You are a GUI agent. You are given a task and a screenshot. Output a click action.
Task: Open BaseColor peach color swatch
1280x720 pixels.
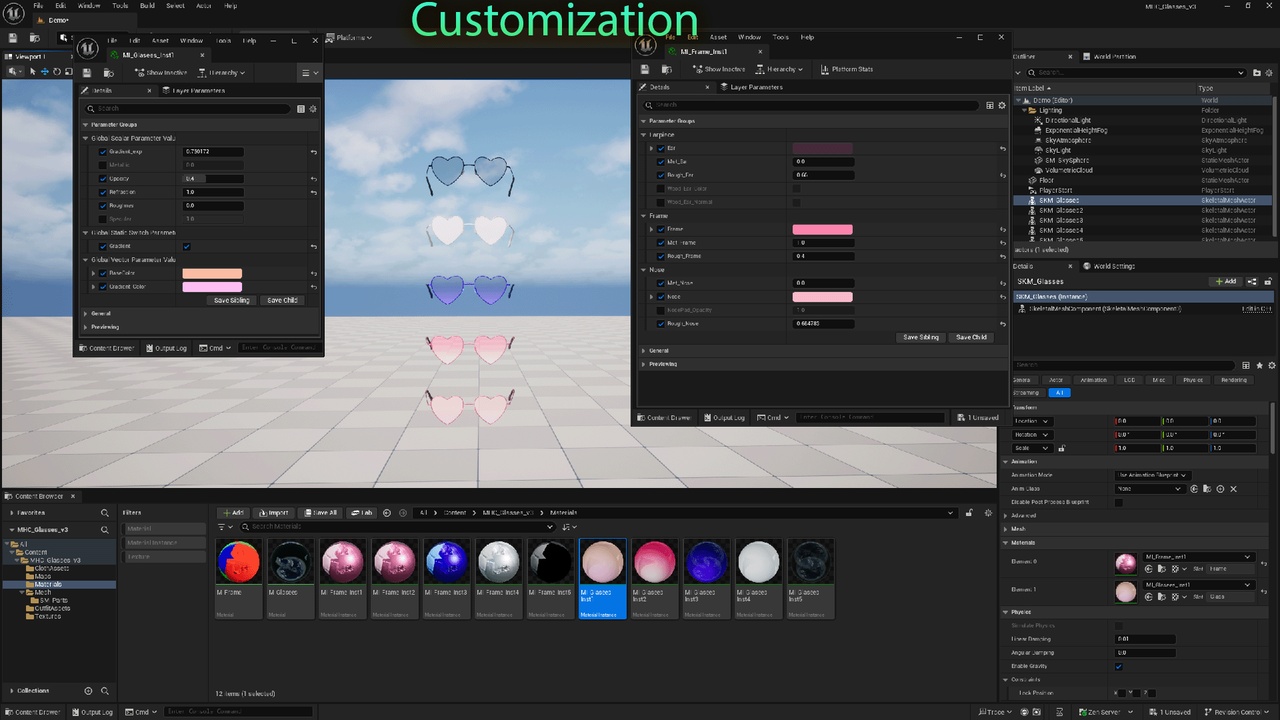212,273
